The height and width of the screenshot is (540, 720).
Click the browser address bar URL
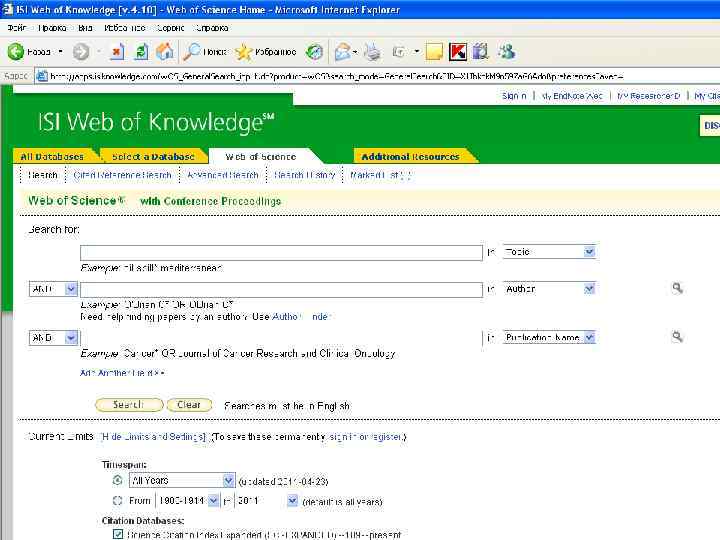(x=336, y=76)
